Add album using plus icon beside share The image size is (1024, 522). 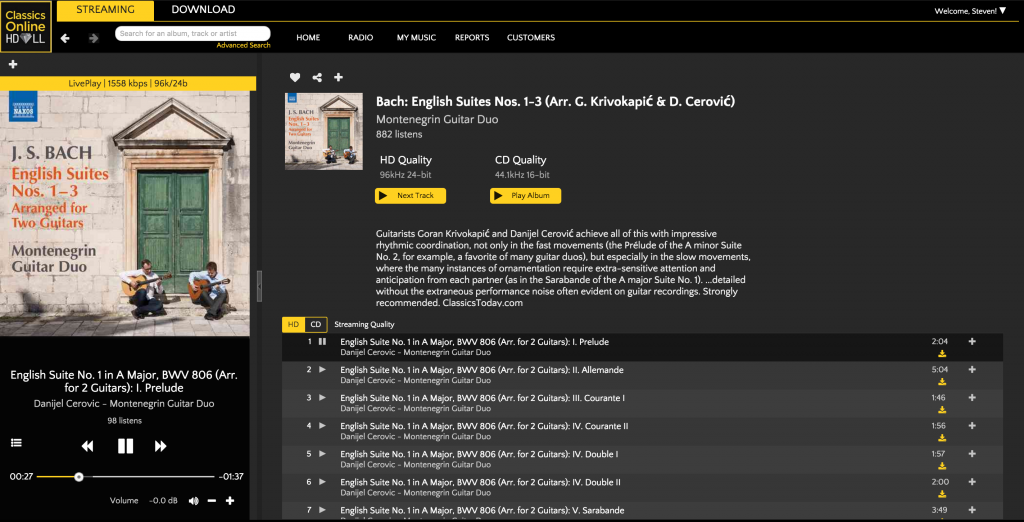click(x=338, y=77)
